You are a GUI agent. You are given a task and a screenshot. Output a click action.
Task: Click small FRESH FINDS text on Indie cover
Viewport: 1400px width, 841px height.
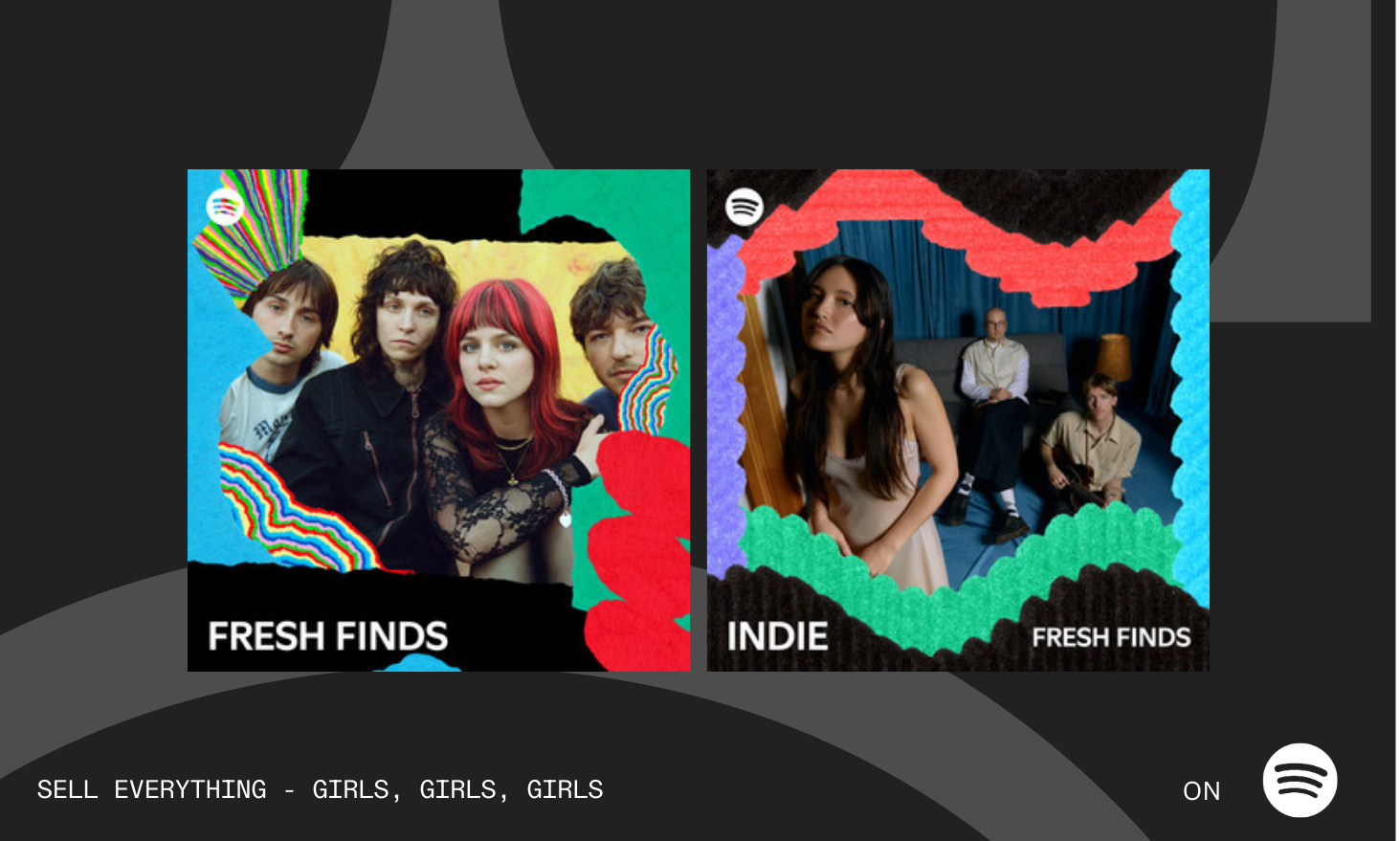pos(1111,637)
